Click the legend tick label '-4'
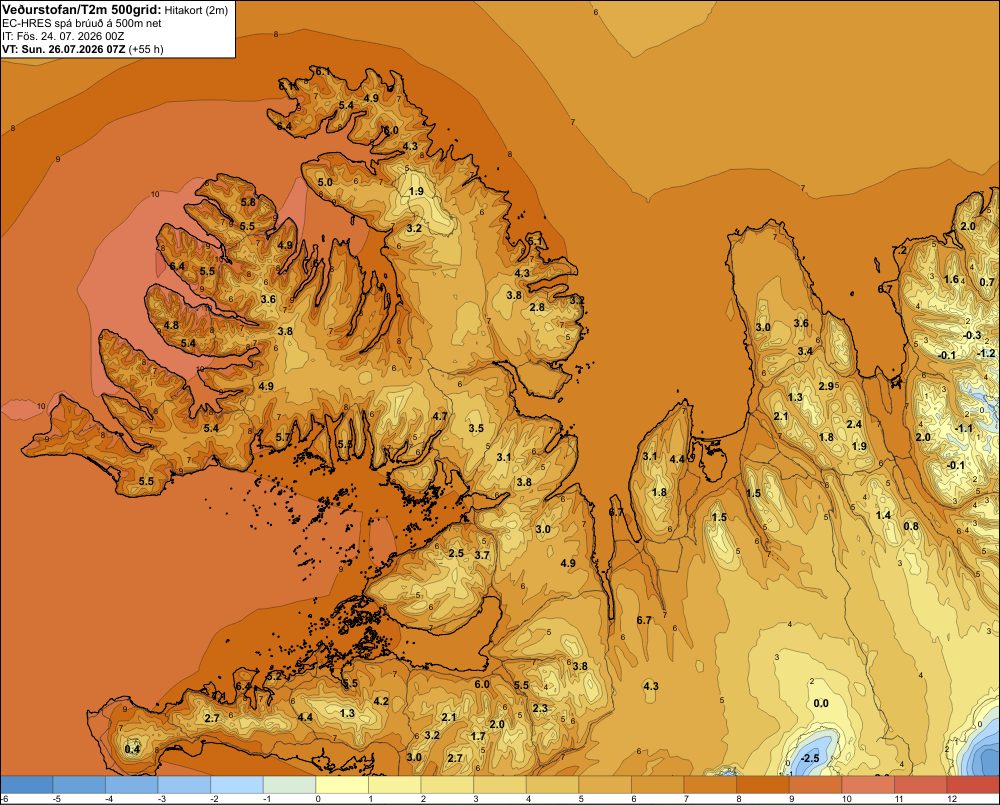The image size is (1000, 805). tap(108, 799)
